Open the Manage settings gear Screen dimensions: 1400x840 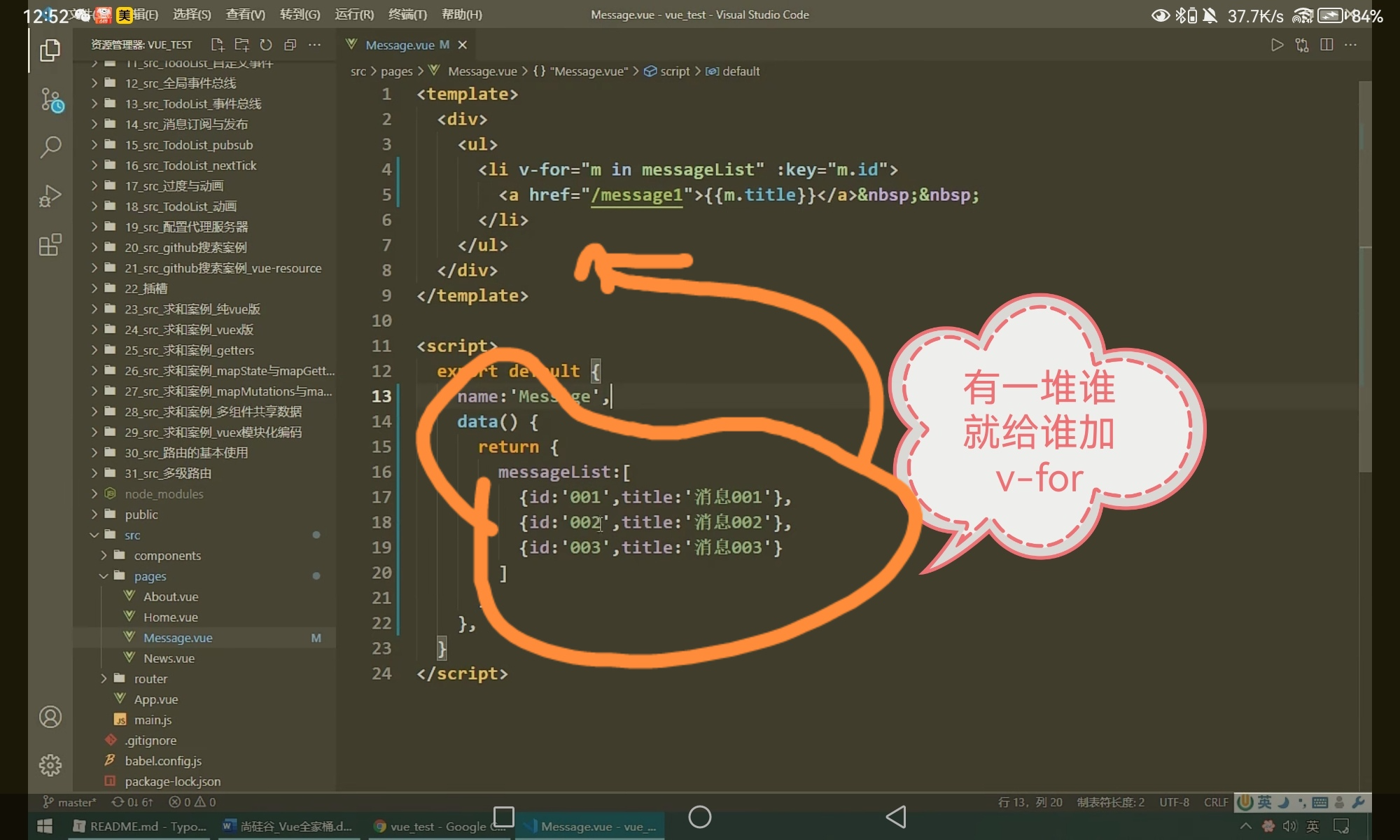(50, 765)
